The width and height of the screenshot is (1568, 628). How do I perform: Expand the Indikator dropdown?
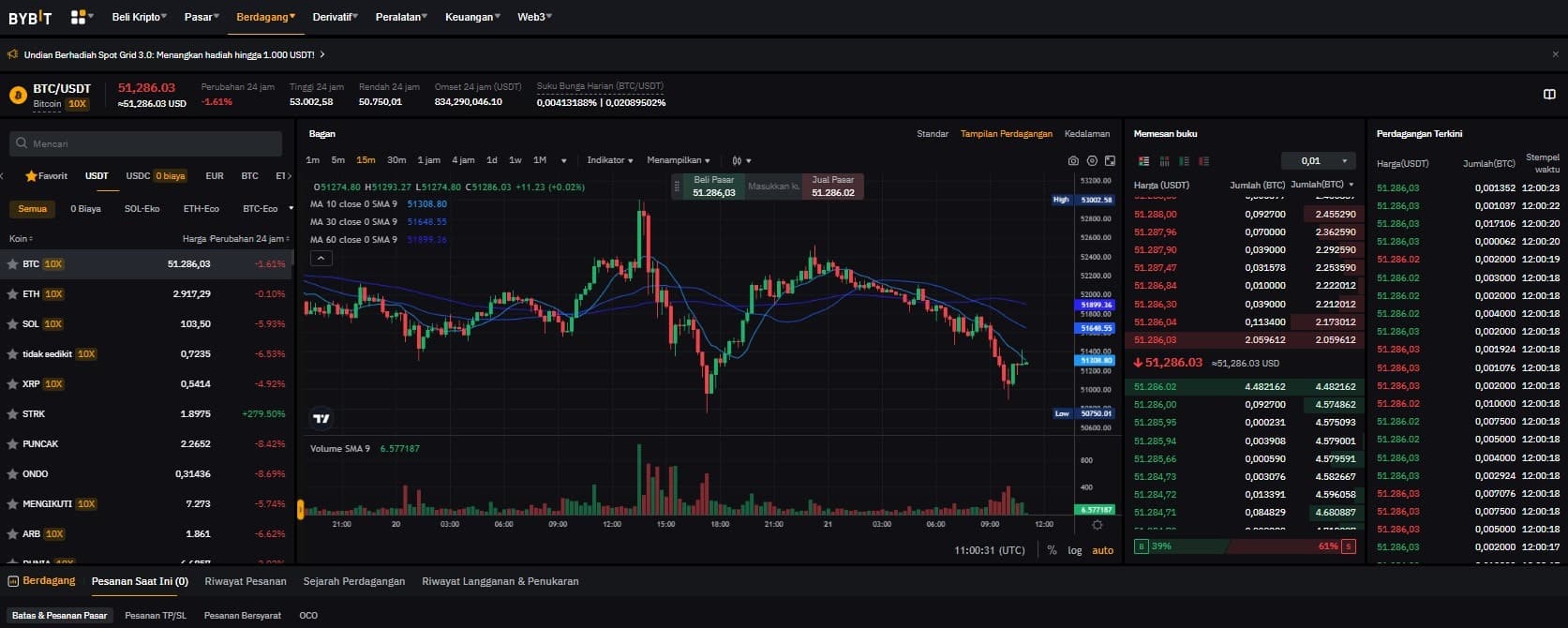[x=609, y=160]
